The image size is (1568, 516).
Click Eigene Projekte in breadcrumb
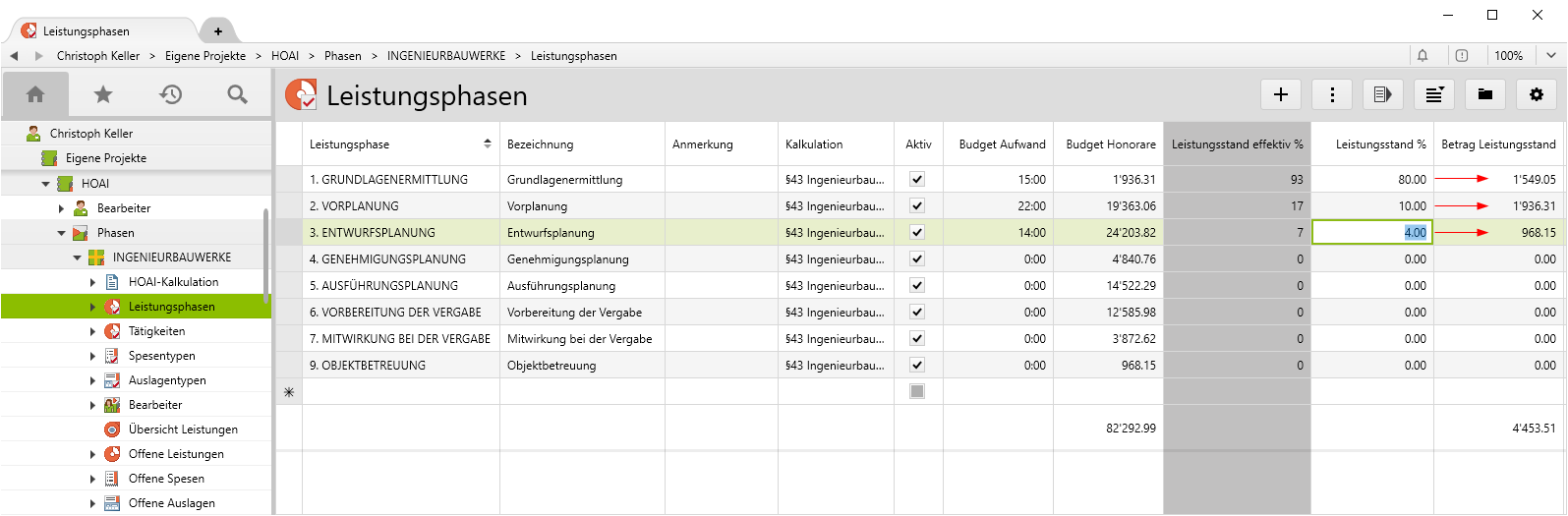(205, 56)
